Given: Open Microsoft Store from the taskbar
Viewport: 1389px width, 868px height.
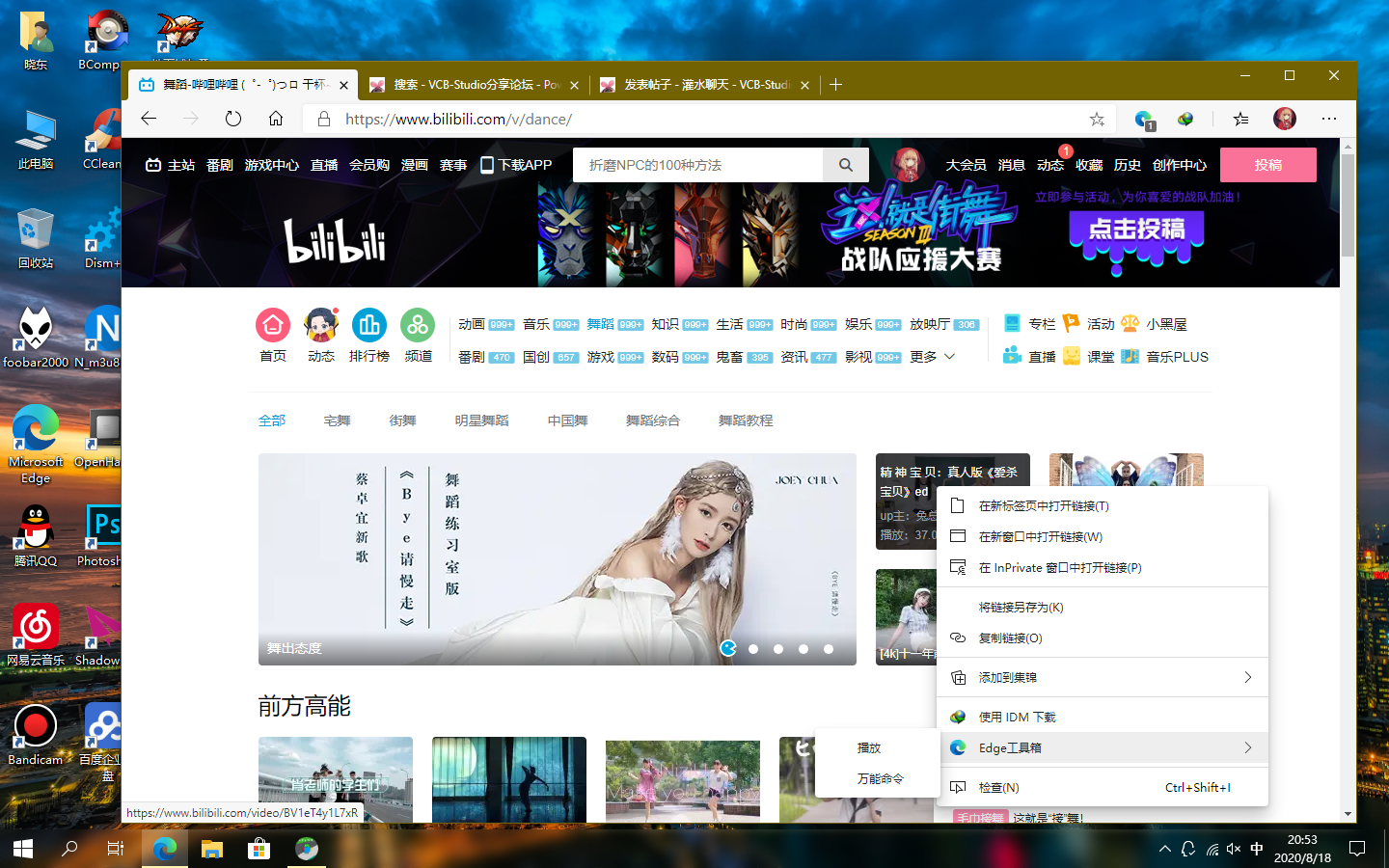Looking at the screenshot, I should coord(259,849).
